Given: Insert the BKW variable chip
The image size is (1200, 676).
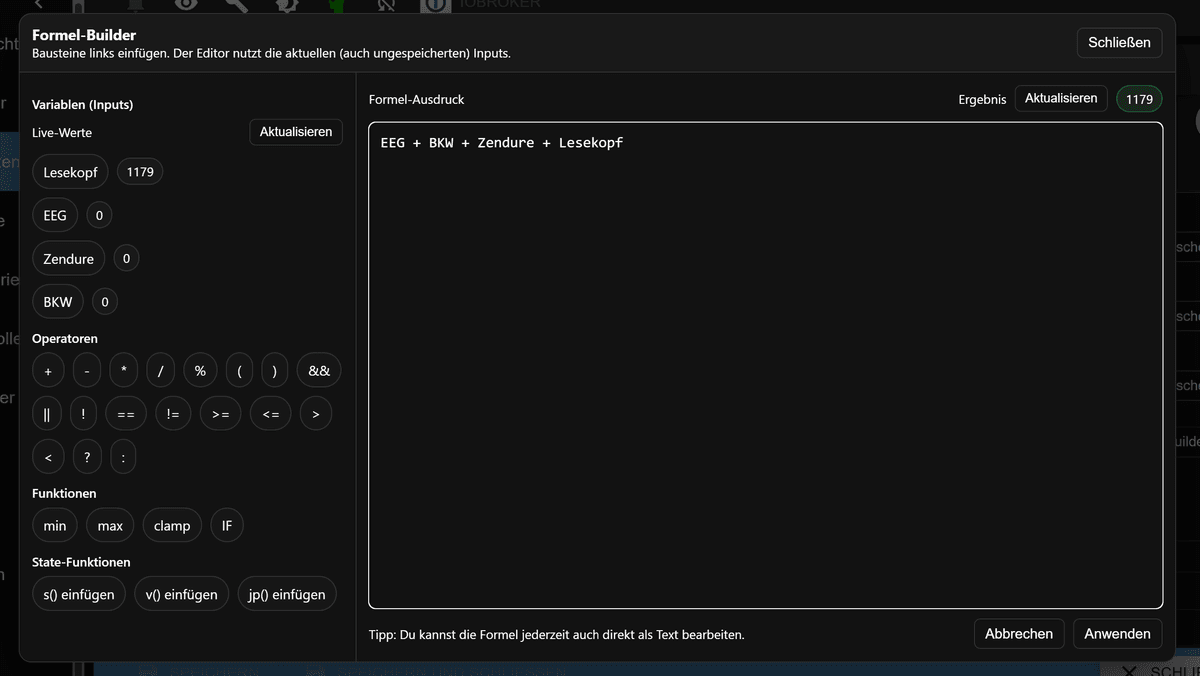Looking at the screenshot, I should [58, 301].
